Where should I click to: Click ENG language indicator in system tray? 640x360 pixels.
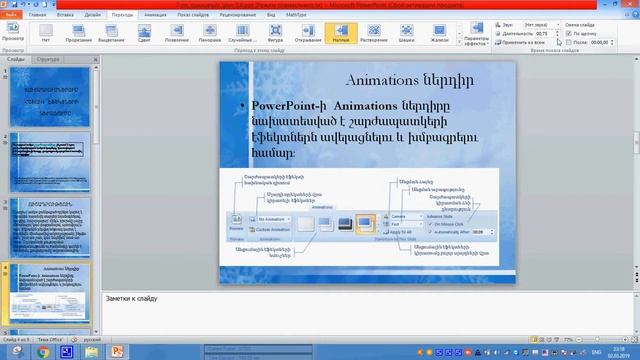click(x=597, y=352)
